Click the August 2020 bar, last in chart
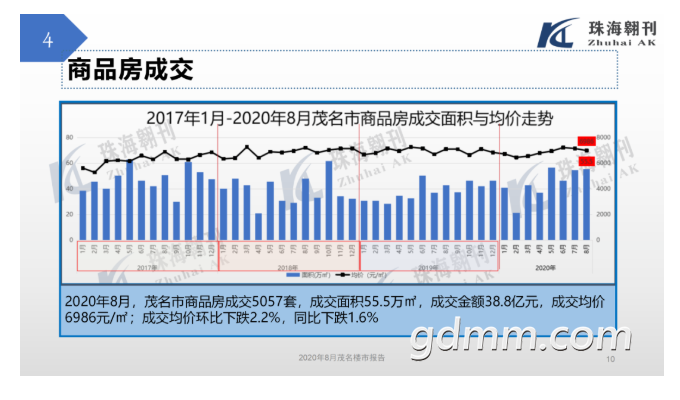680x400 pixels. [x=586, y=204]
